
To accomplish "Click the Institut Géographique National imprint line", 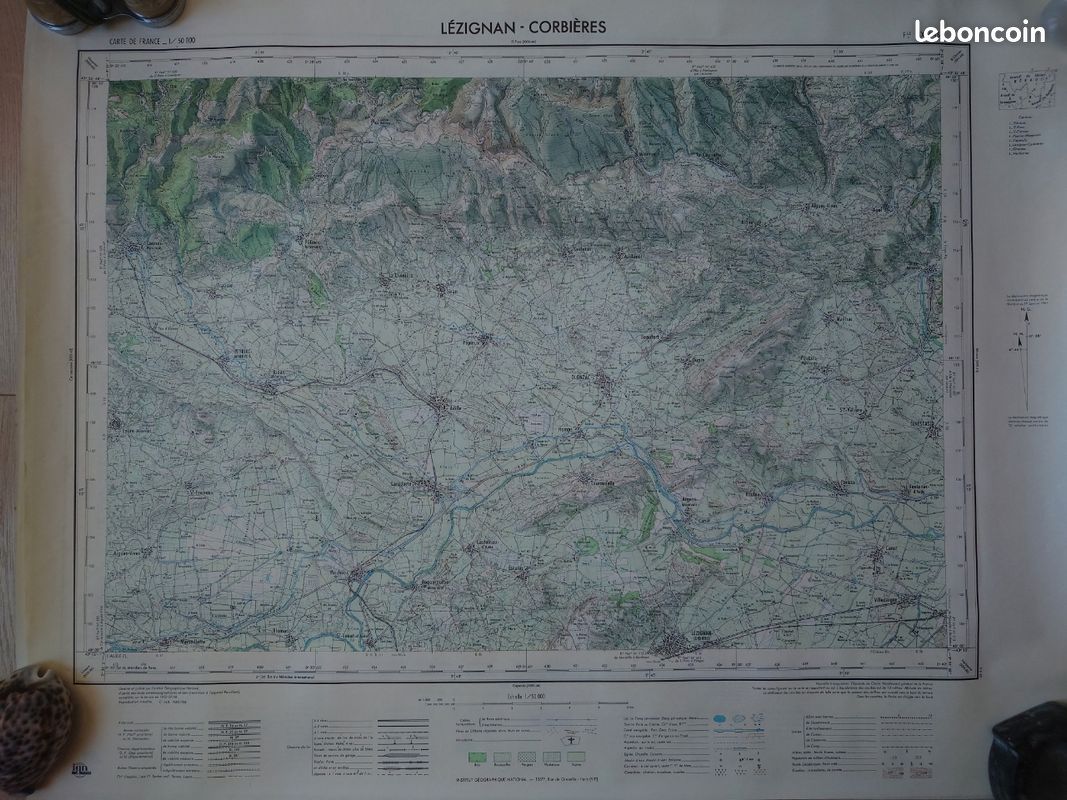I will point(525,781).
